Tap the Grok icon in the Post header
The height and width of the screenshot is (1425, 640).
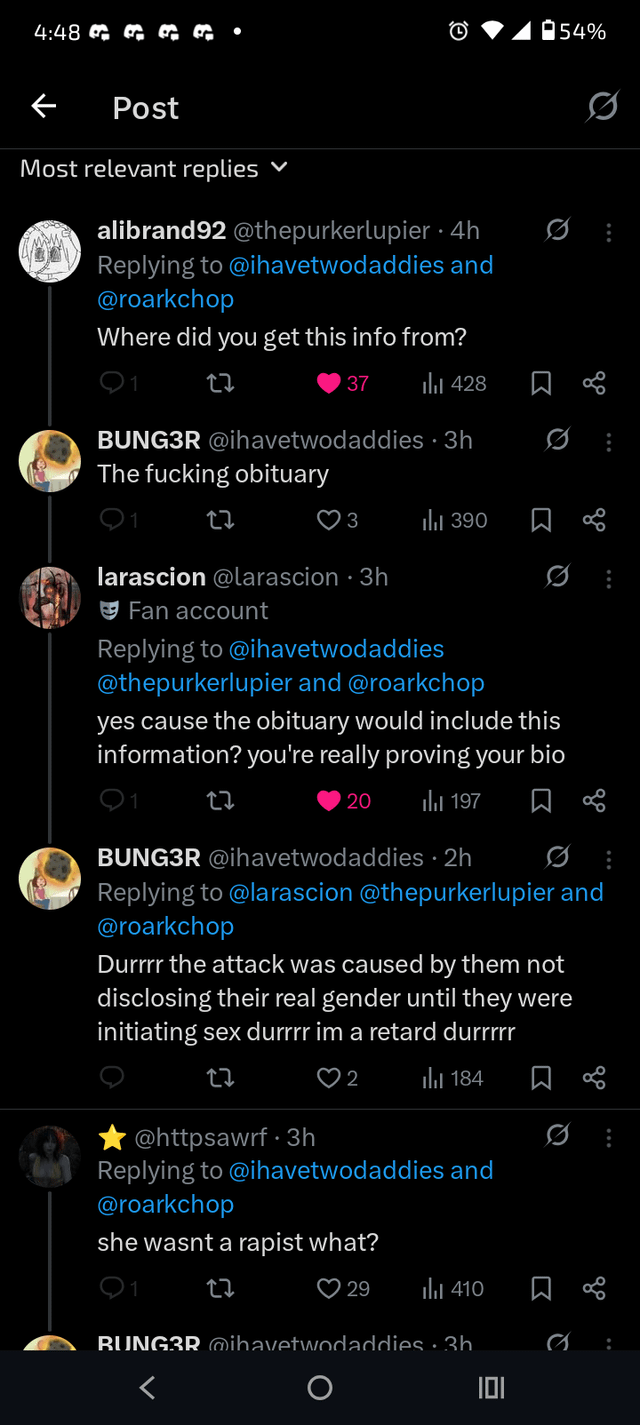[602, 106]
